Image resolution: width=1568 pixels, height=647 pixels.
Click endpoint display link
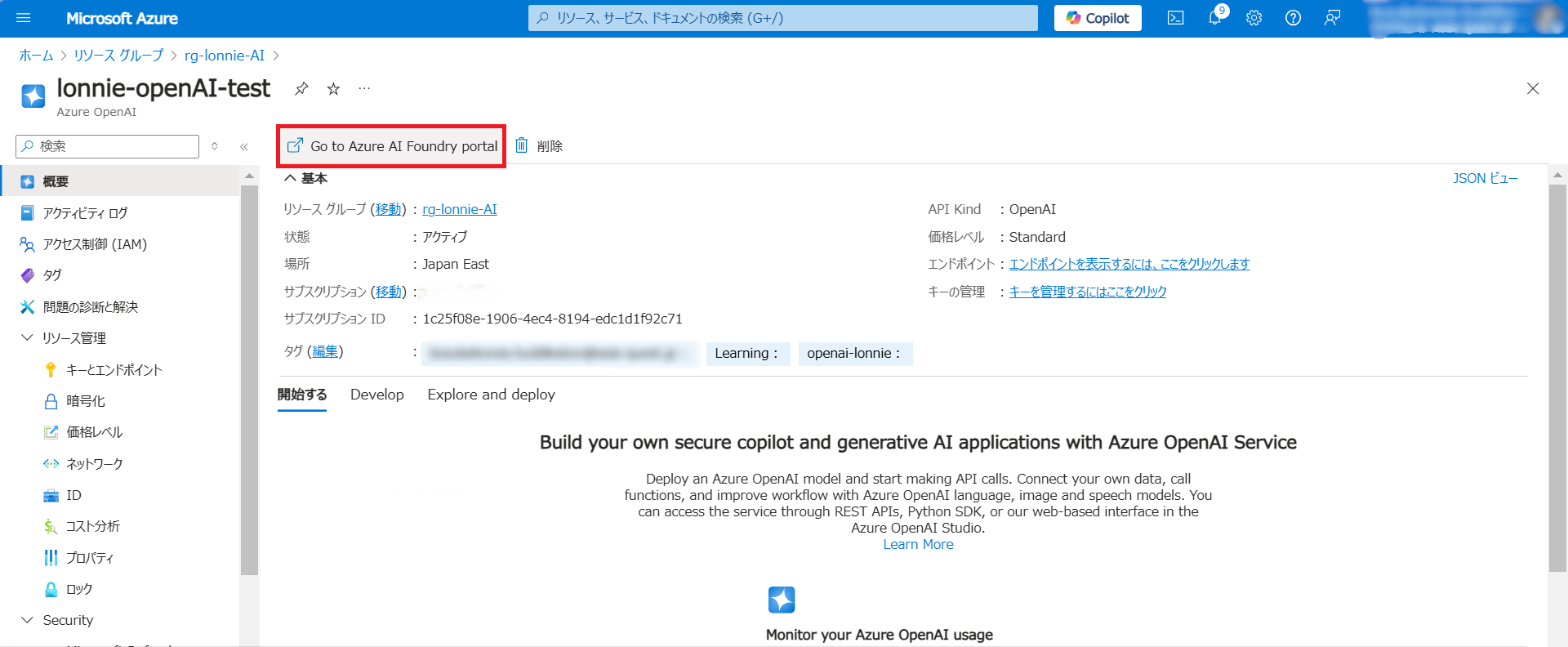tap(1129, 264)
